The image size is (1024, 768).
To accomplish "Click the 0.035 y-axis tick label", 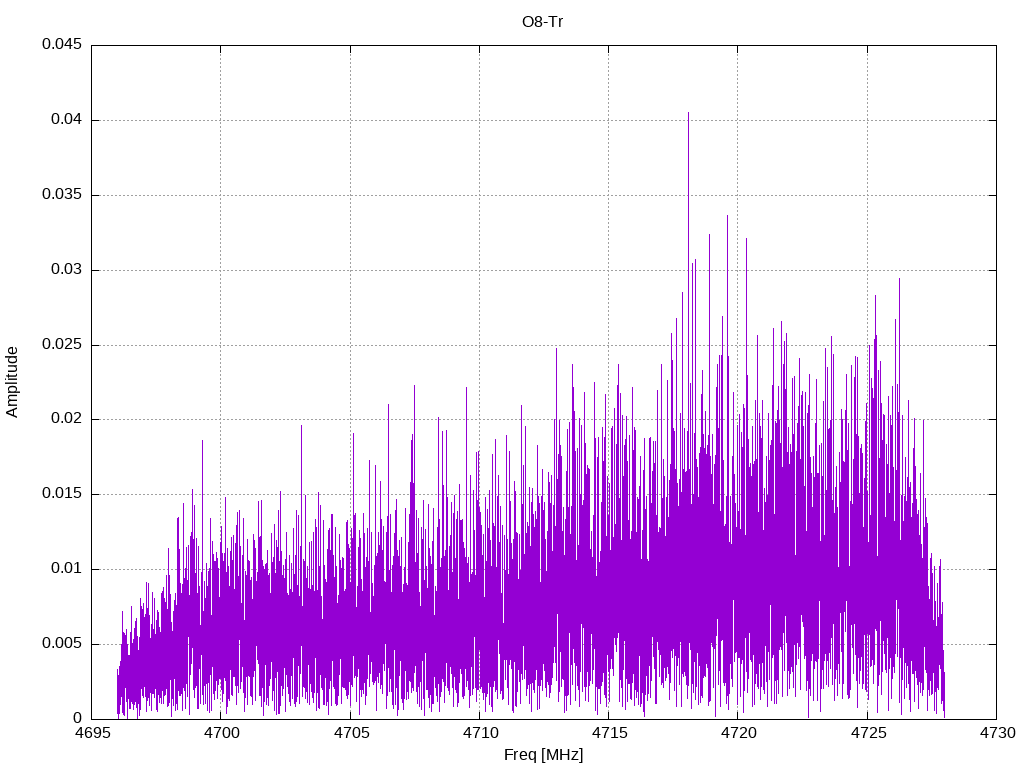I will point(62,195).
